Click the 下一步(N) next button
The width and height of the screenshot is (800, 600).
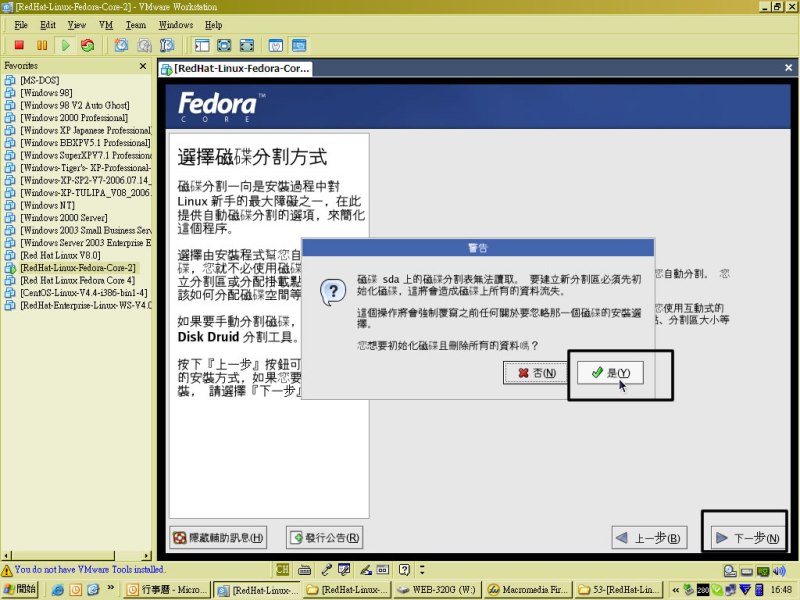pyautogui.click(x=748, y=538)
